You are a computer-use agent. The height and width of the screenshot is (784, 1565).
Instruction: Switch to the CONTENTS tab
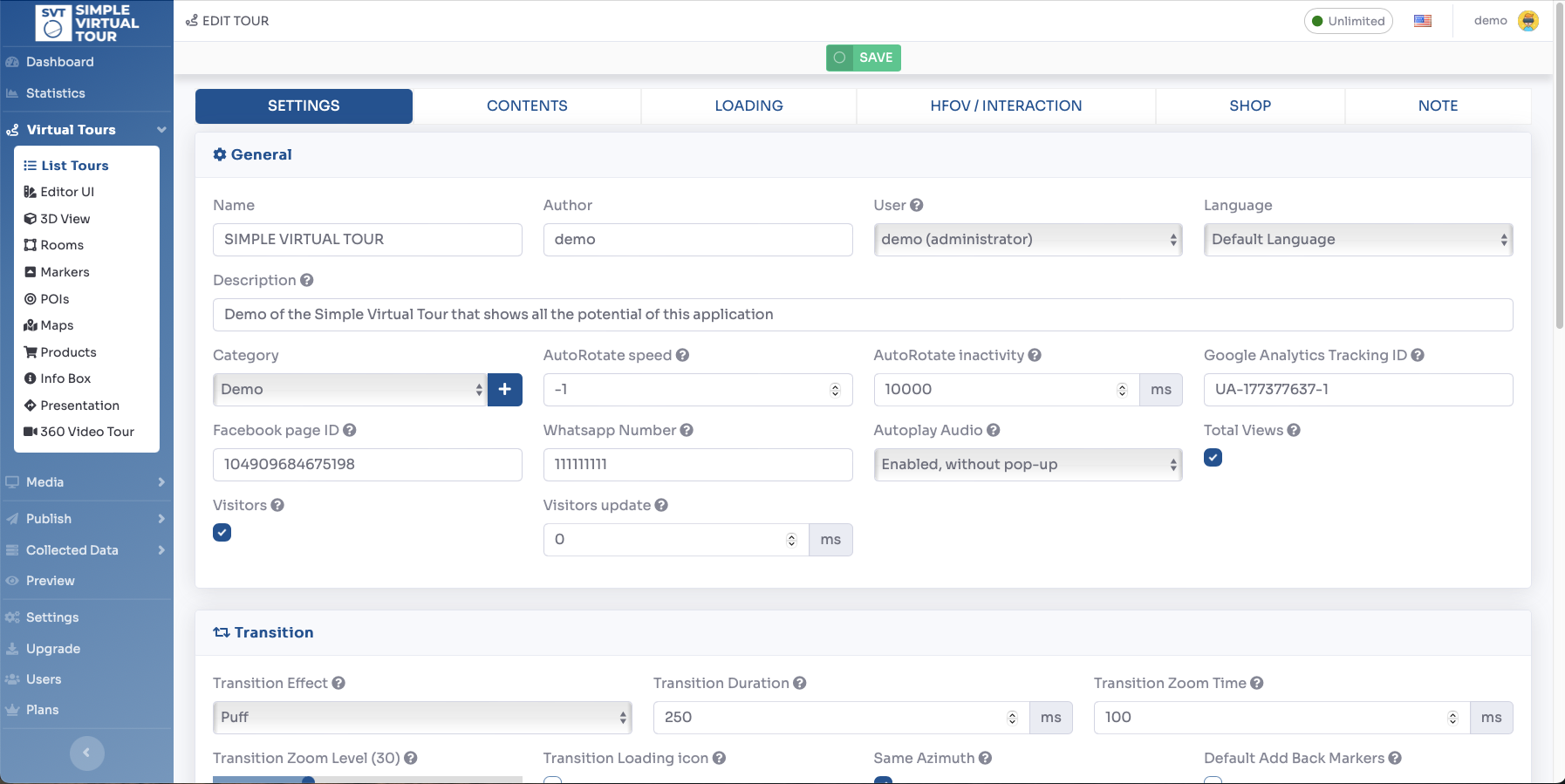(x=527, y=106)
